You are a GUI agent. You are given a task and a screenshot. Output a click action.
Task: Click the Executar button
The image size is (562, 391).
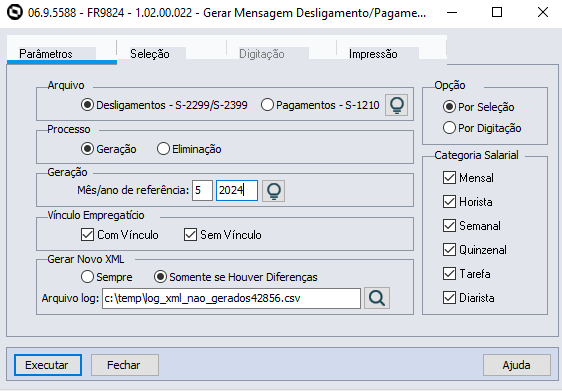point(48,365)
